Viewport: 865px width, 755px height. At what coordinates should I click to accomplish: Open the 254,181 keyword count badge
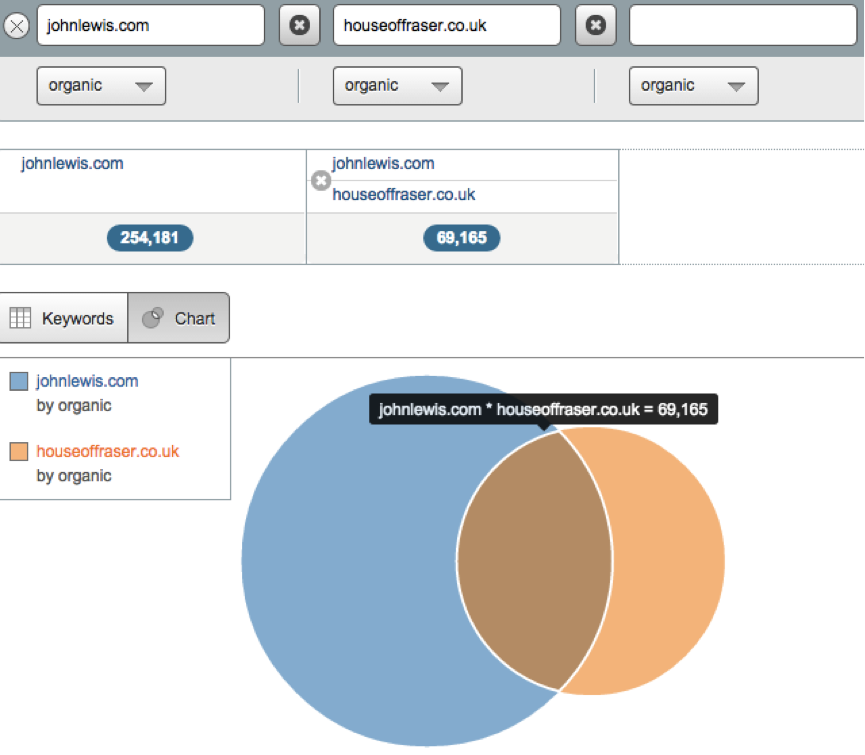pyautogui.click(x=149, y=238)
